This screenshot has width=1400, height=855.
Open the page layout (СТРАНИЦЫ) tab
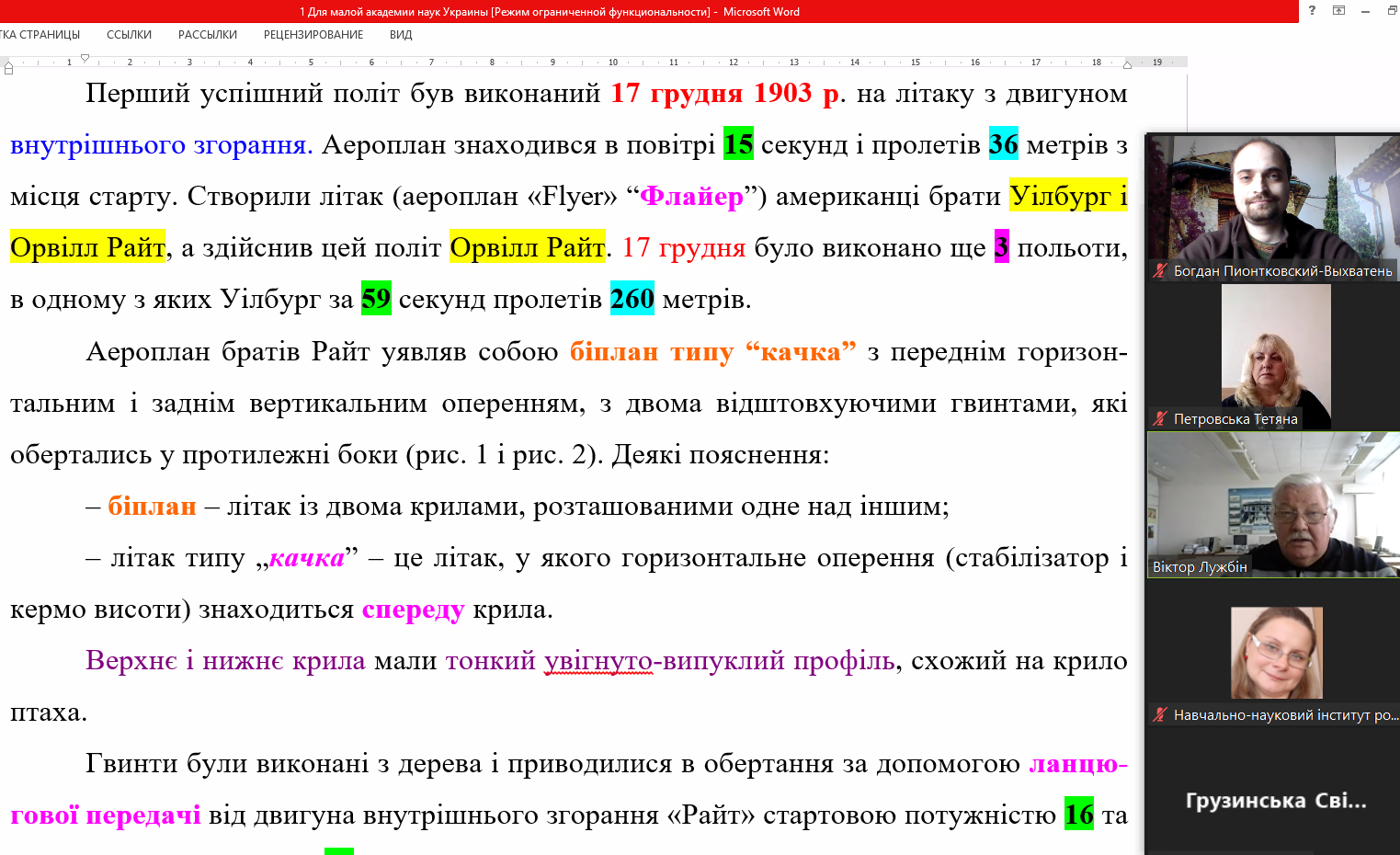[40, 35]
